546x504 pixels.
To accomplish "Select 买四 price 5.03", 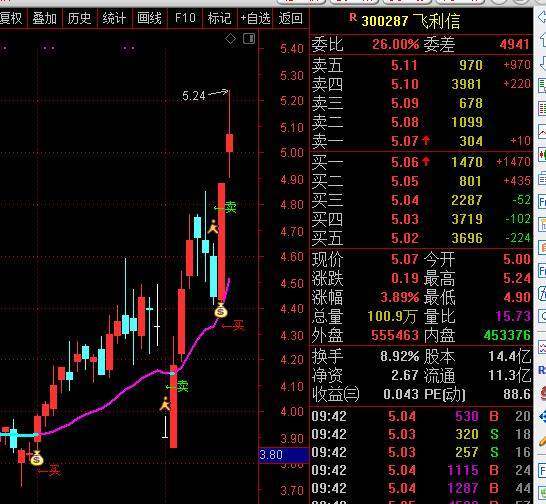I will (x=404, y=219).
